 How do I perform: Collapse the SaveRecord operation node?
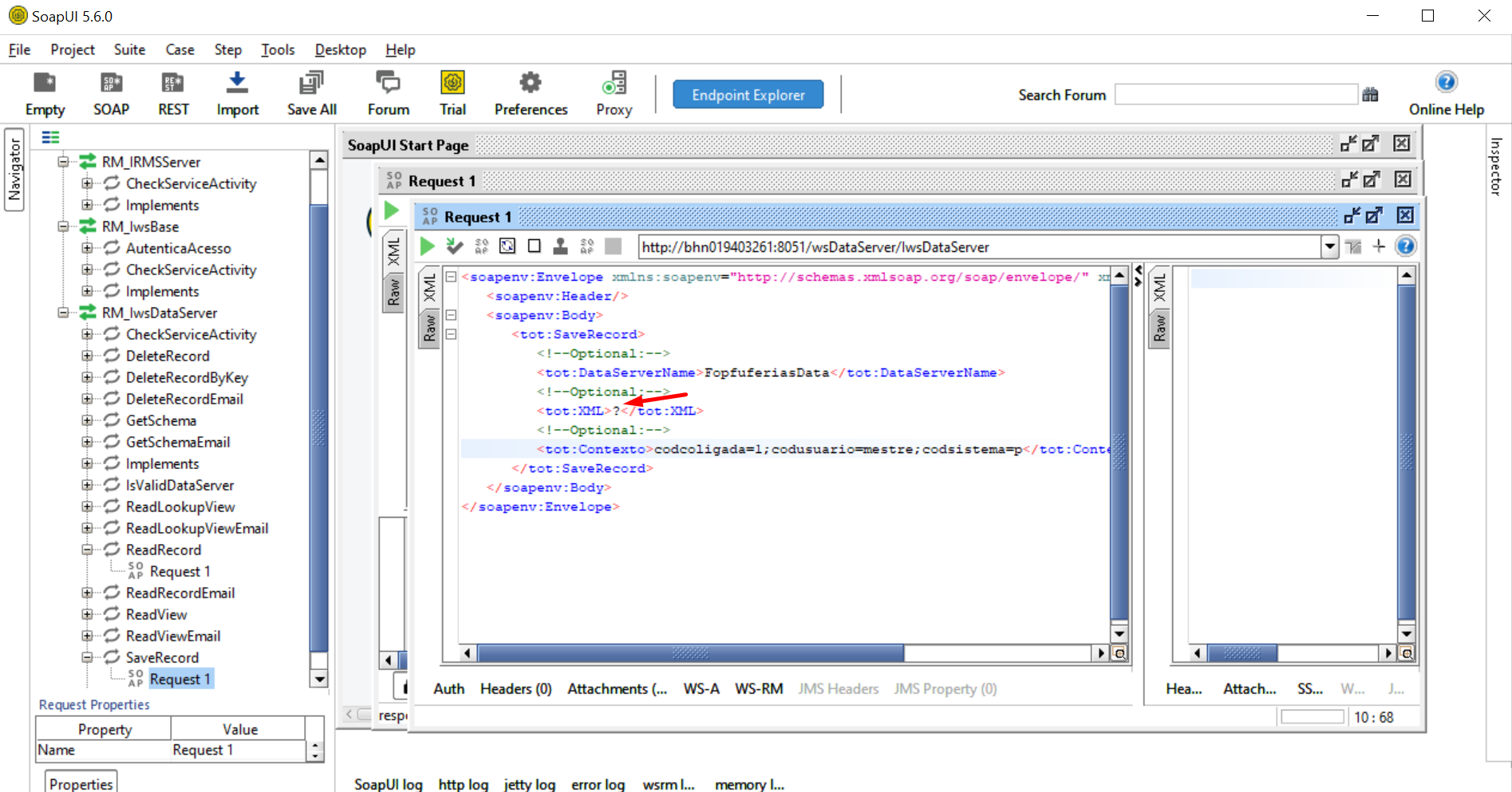(87, 657)
